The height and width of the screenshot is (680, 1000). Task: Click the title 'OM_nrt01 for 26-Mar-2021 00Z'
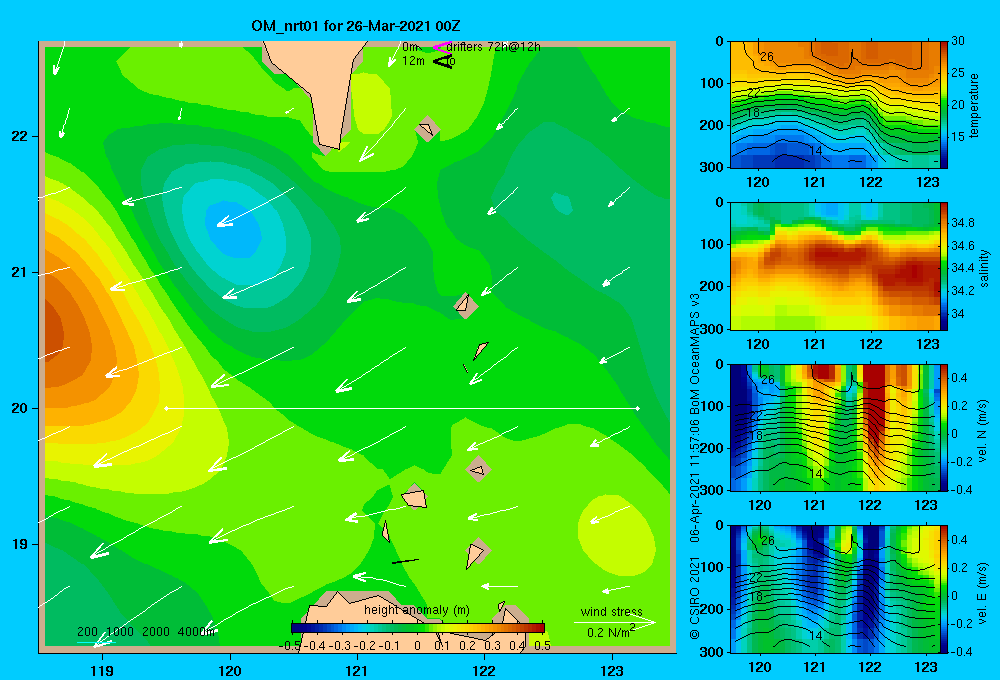coord(355,26)
